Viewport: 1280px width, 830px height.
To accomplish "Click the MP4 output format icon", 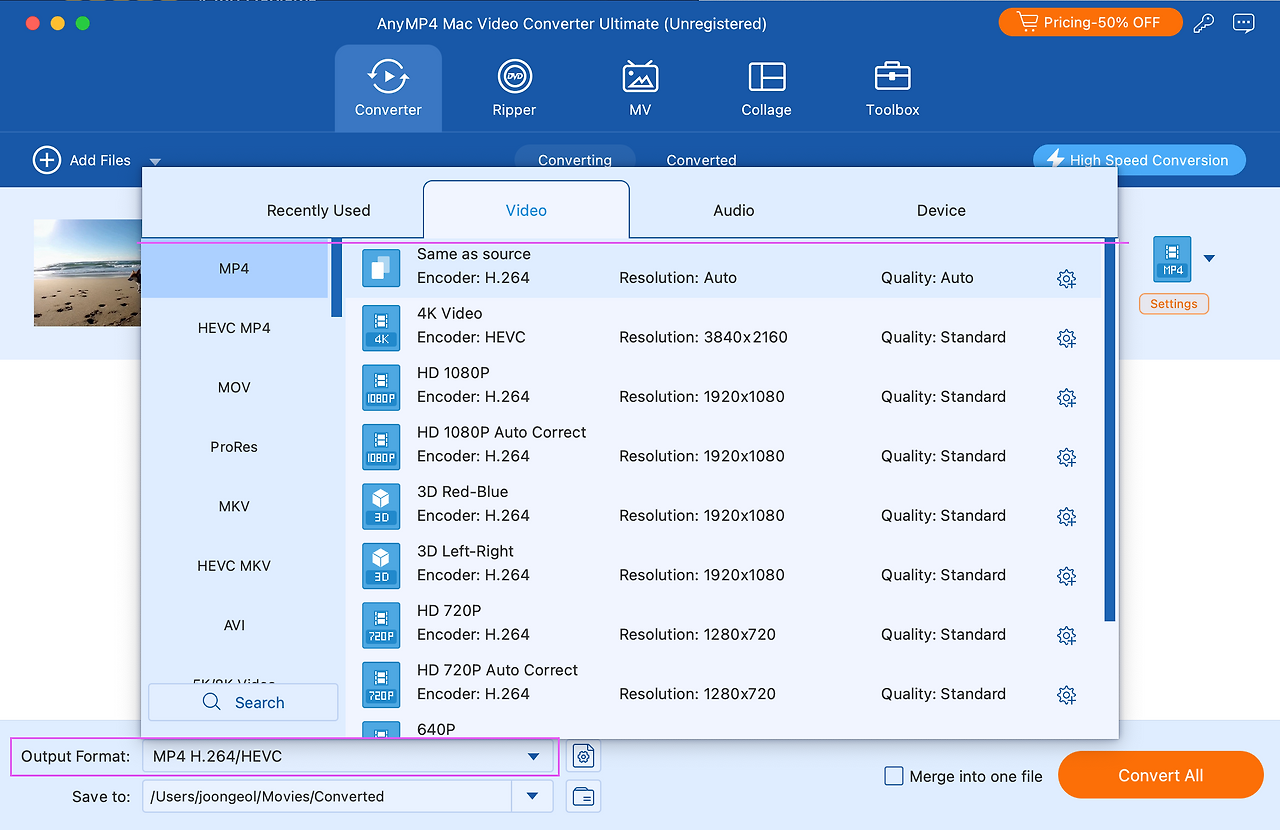I will pyautogui.click(x=1172, y=259).
